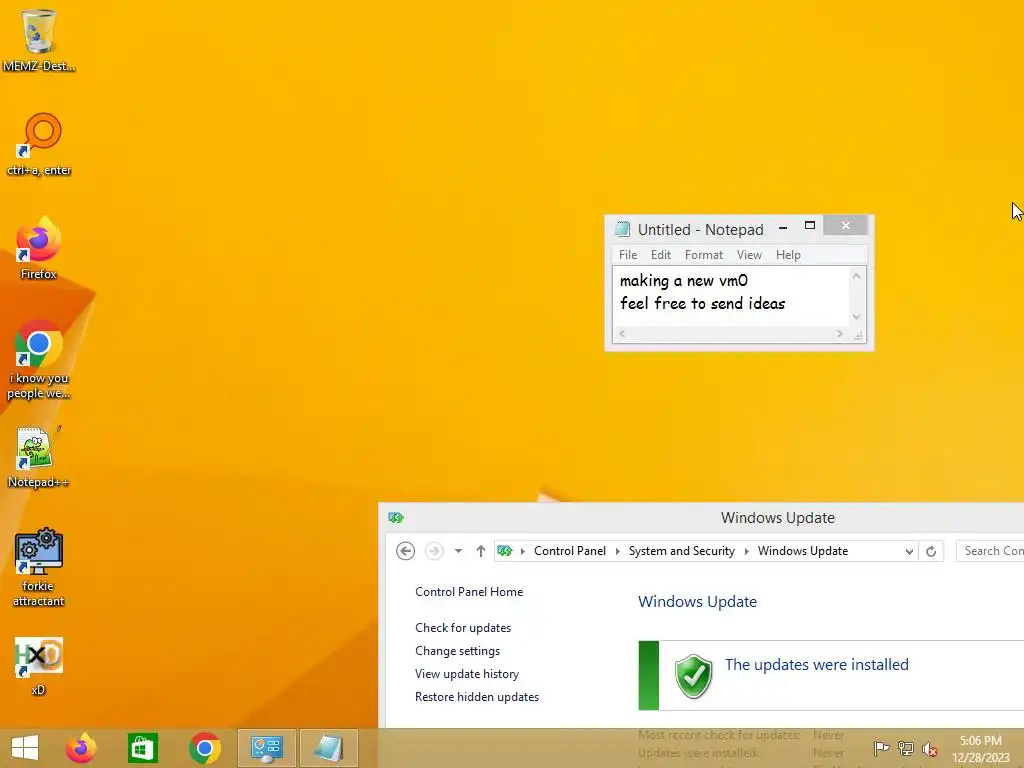Image resolution: width=1024 pixels, height=768 pixels.
Task: Open Notepad View menu
Action: coord(749,255)
